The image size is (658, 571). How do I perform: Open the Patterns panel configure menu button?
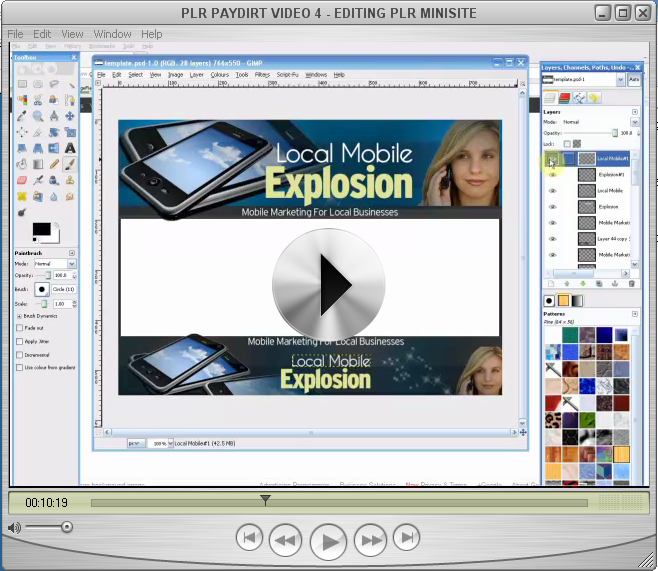(x=634, y=314)
